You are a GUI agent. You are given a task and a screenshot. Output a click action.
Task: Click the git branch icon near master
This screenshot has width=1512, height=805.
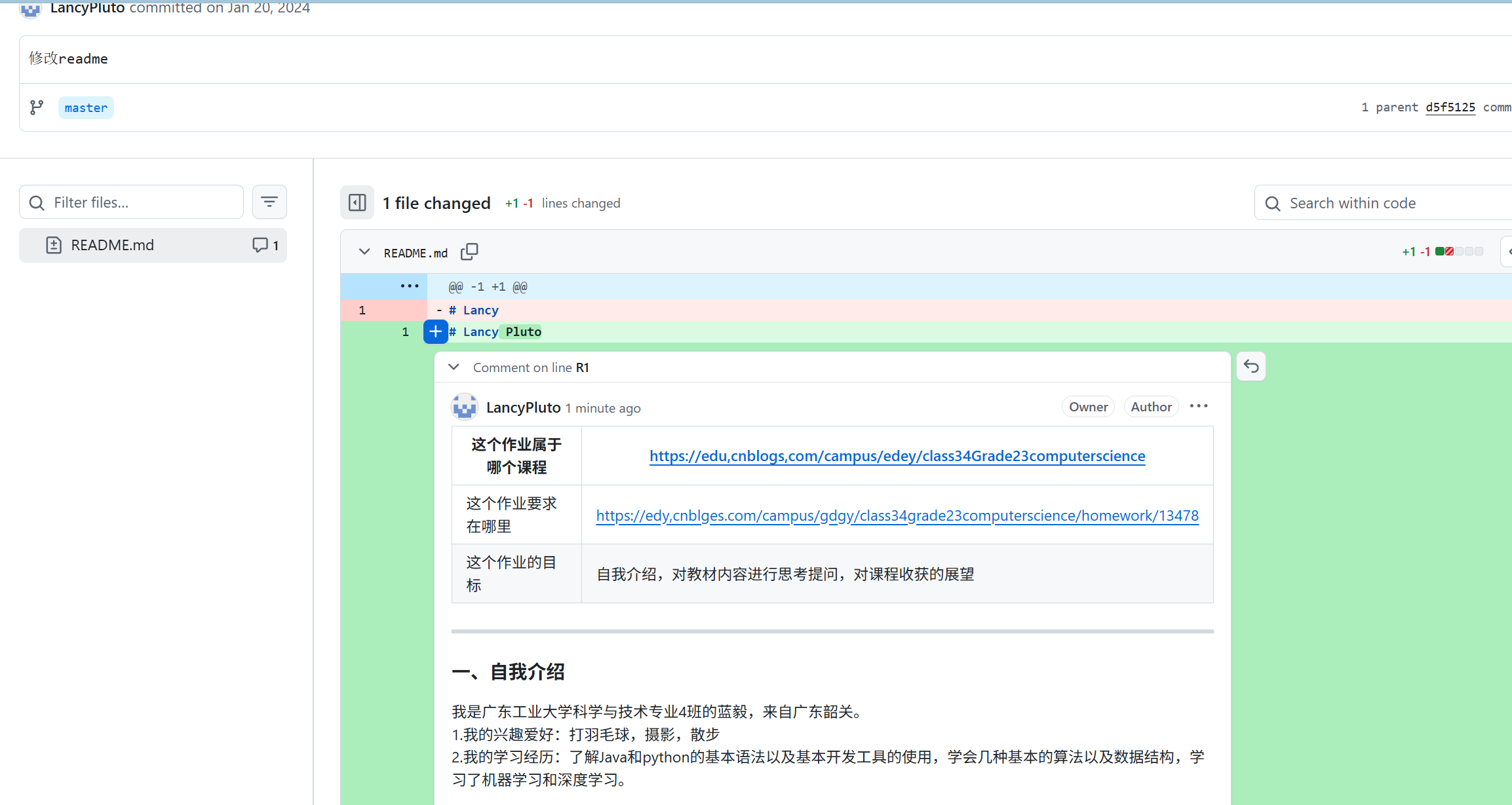click(37, 107)
